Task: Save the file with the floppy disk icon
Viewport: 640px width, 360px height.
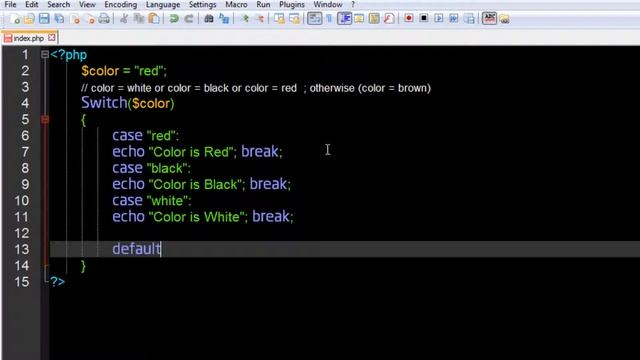Action: pos(44,19)
